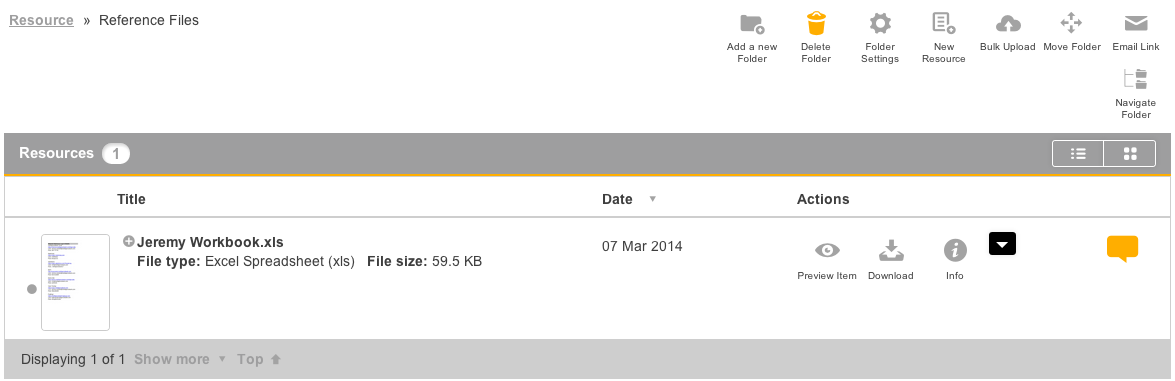Go to the Resource breadcrumb link
This screenshot has height=381, width=1175.
coord(41,20)
